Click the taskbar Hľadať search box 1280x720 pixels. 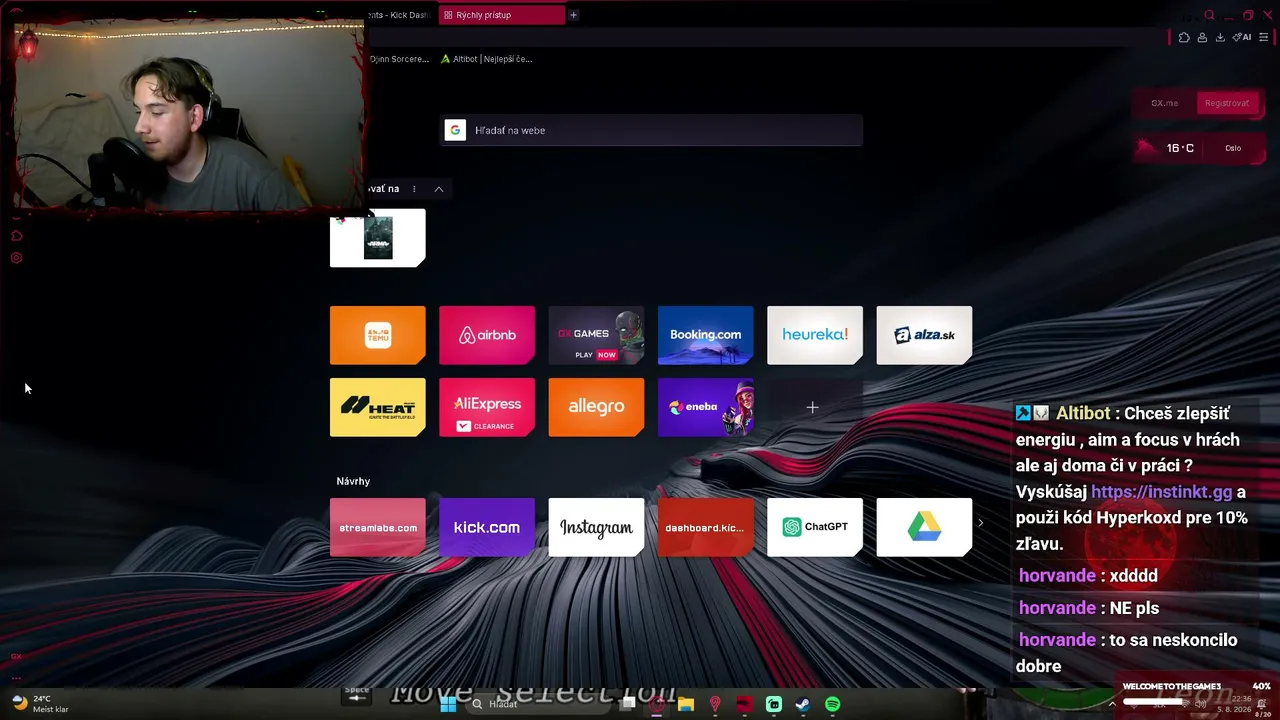(538, 704)
